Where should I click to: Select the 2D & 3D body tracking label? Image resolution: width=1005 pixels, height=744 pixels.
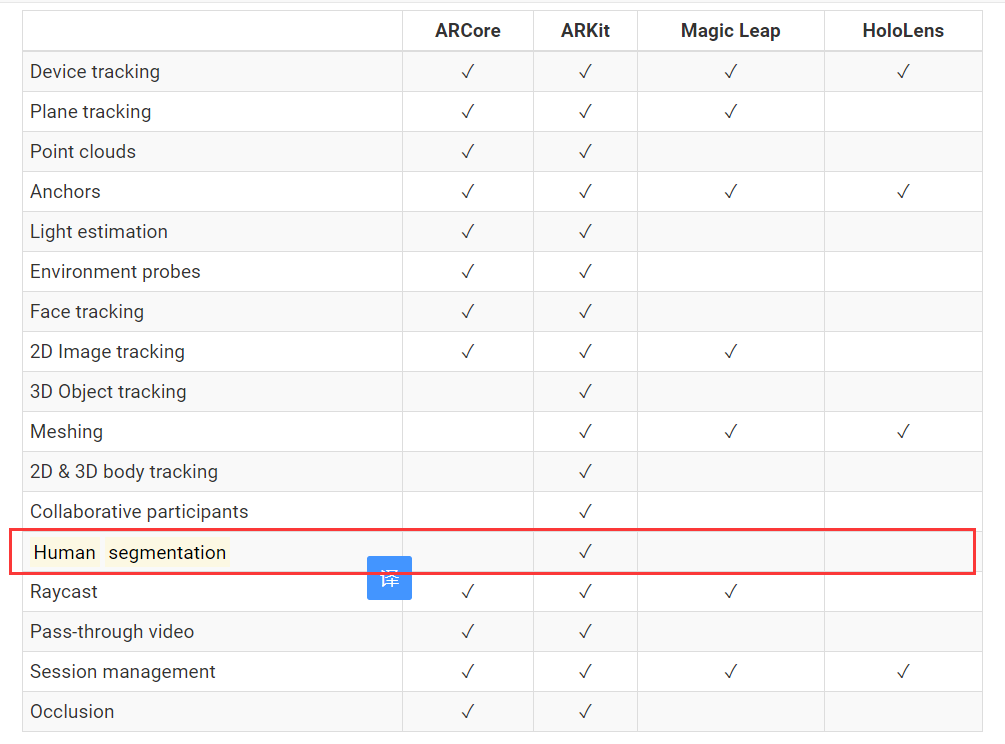(122, 471)
